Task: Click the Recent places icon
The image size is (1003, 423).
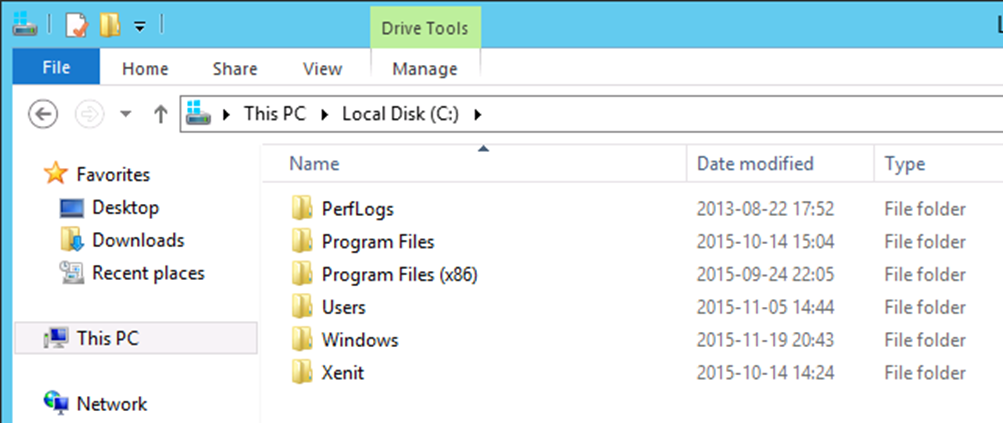Action: (72, 273)
